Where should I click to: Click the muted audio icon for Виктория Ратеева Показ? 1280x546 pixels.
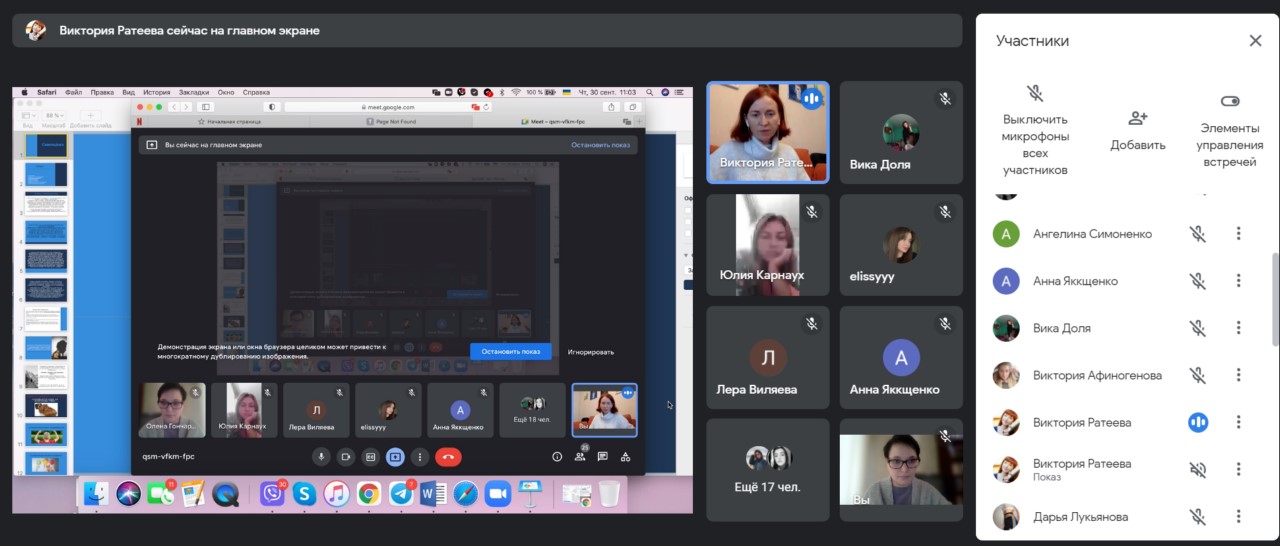[1197, 469]
